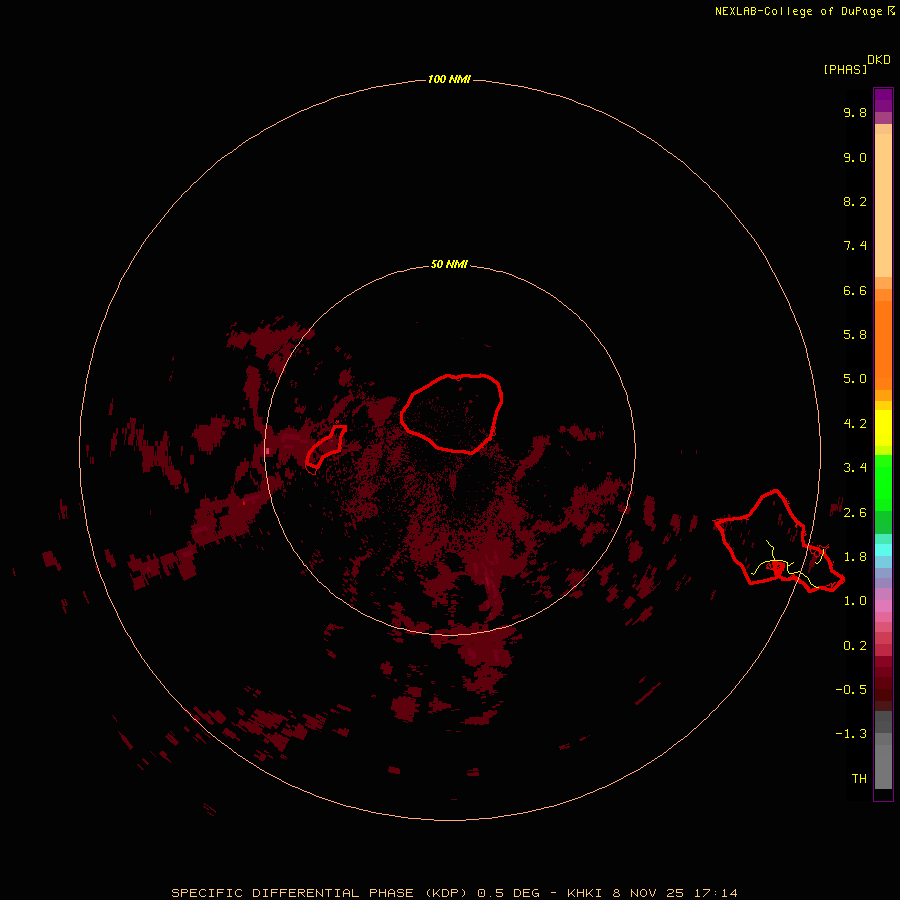Click the 8.2 colorbar value label
The image size is (900, 900).
(855, 201)
